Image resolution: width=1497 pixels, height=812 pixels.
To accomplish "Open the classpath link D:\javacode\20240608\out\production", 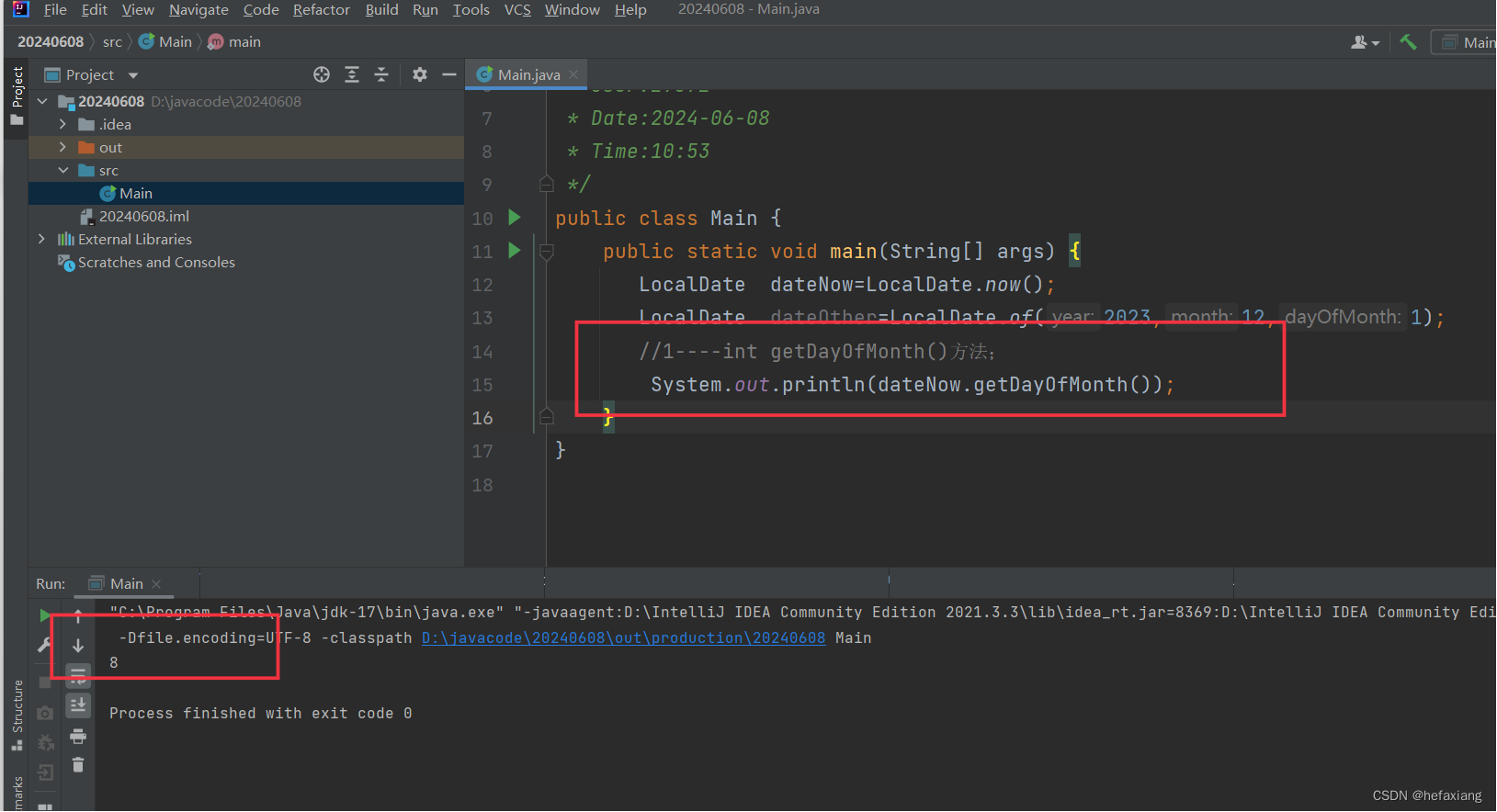I will click(623, 638).
